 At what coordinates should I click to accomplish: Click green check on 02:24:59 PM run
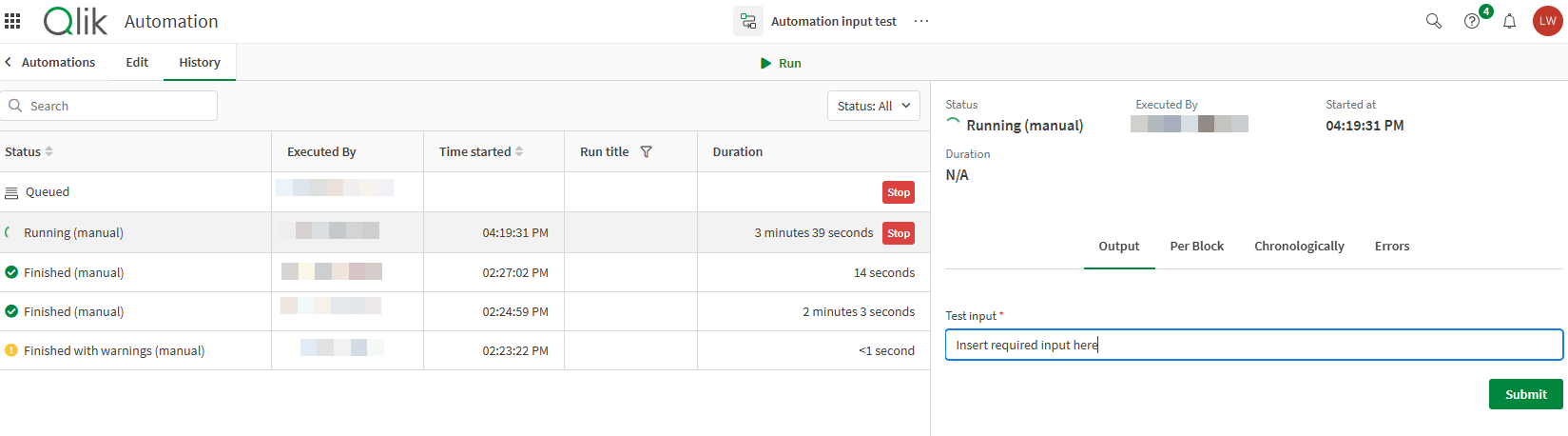pos(11,311)
